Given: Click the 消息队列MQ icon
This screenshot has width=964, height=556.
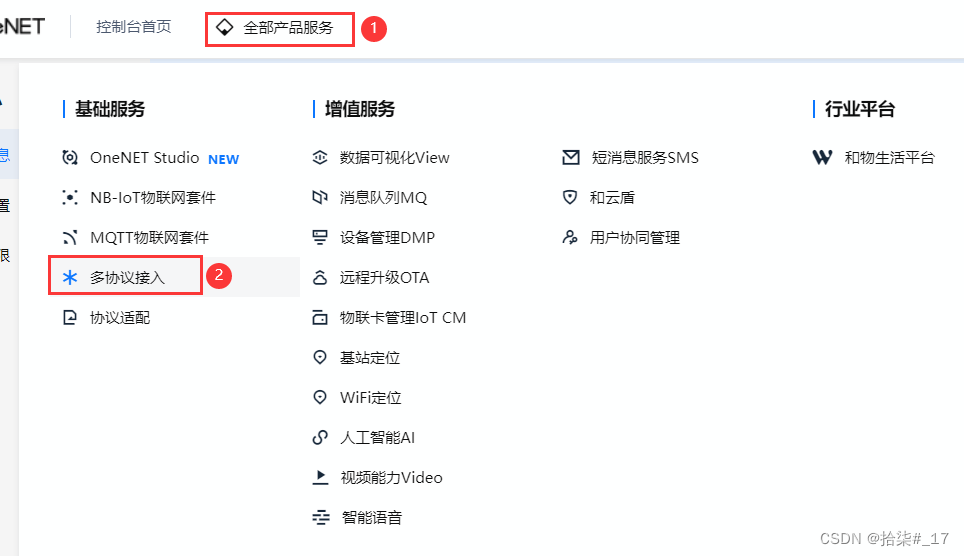Looking at the screenshot, I should (320, 197).
